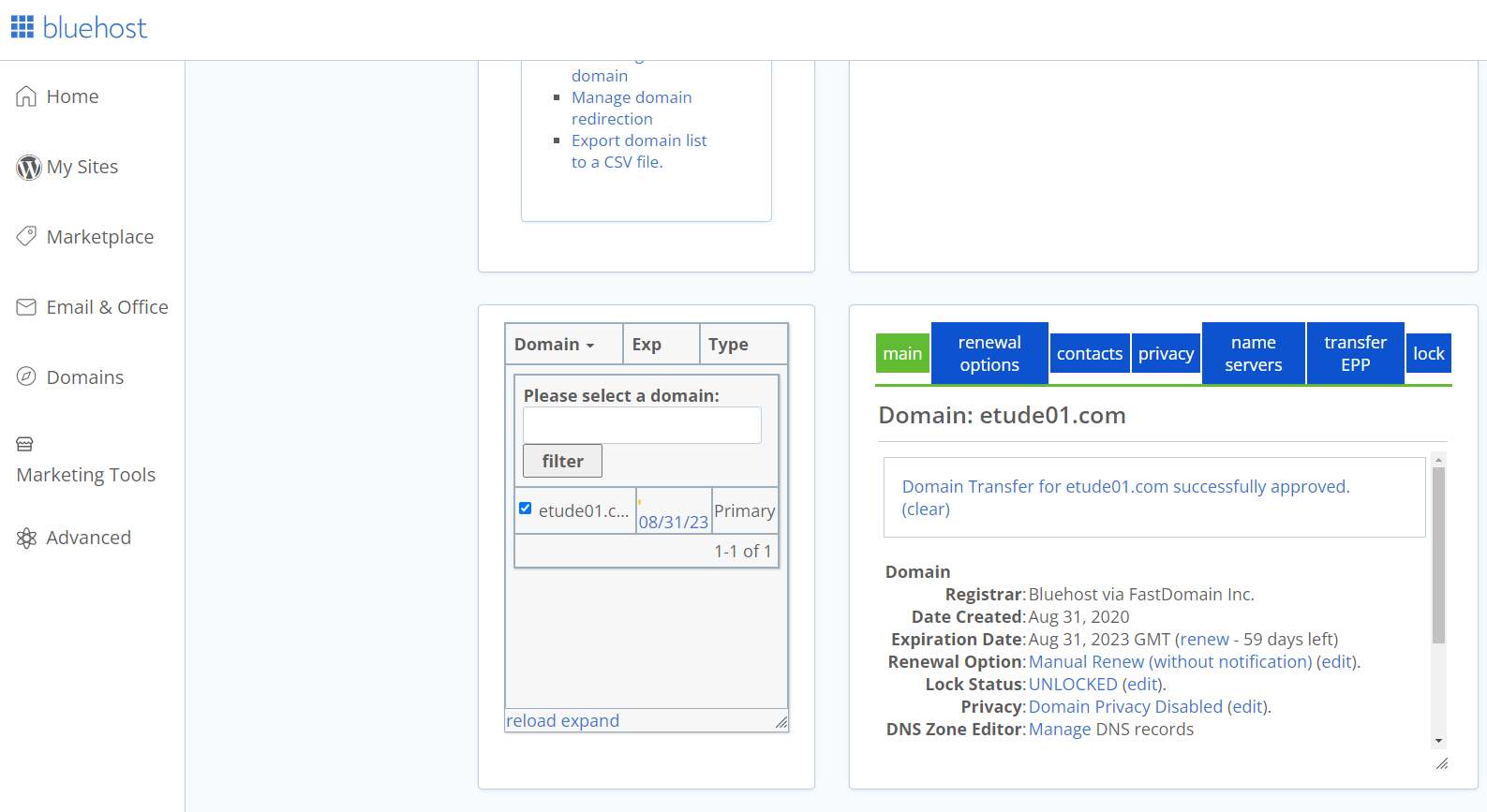Click the Home house icon in sidebar
This screenshot has height=812, width=1487.
pos(26,96)
